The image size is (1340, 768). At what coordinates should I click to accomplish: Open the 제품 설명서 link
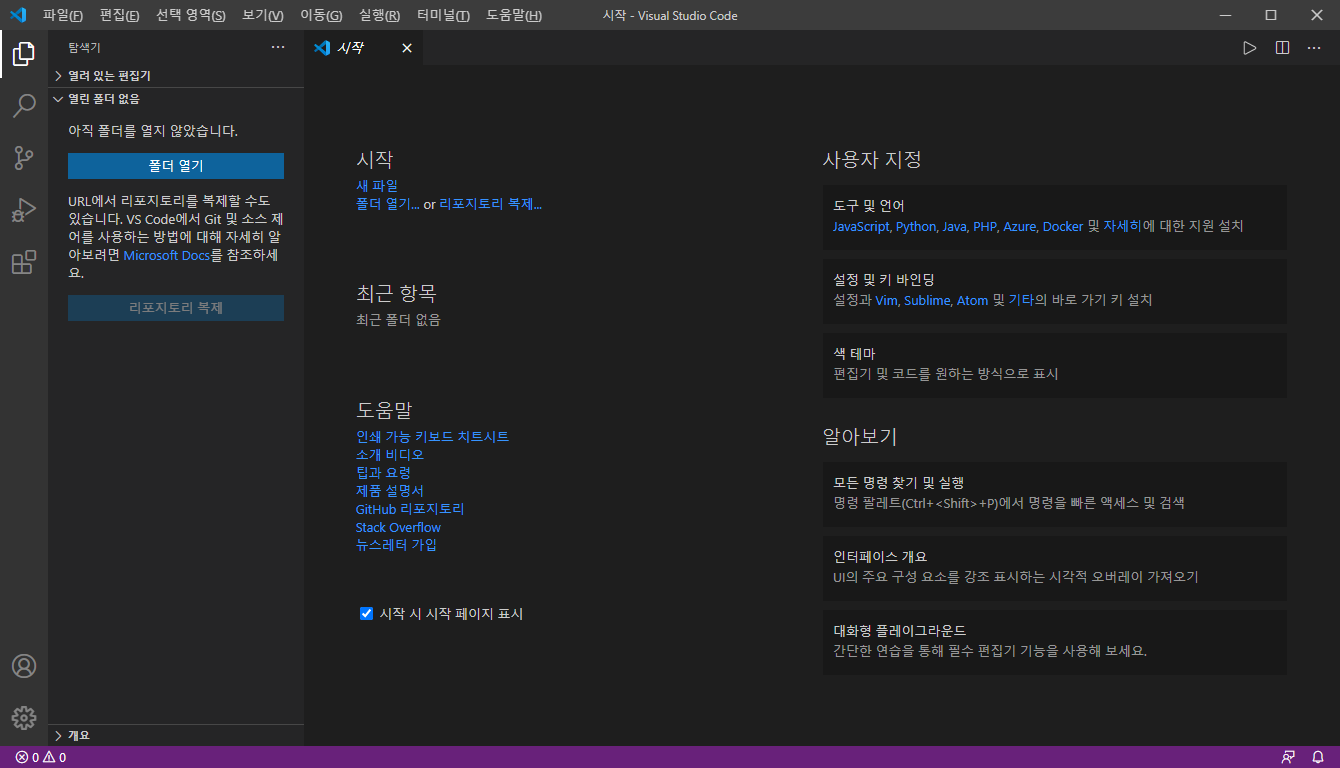click(x=390, y=491)
